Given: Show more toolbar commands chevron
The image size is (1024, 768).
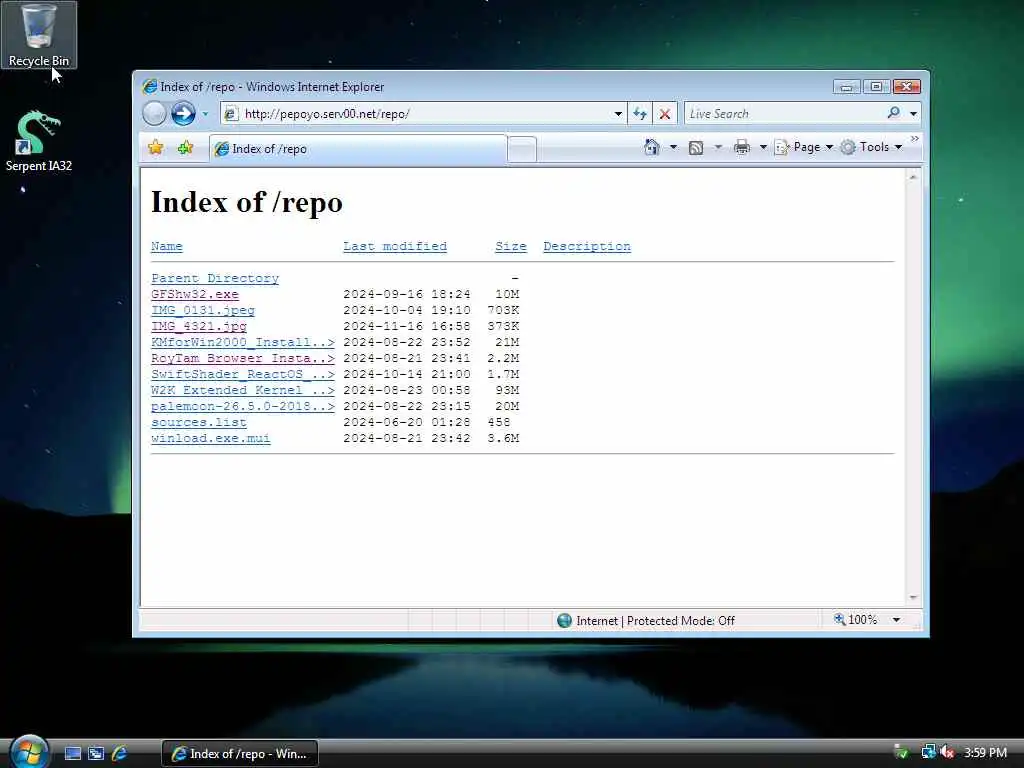Looking at the screenshot, I should (x=914, y=138).
